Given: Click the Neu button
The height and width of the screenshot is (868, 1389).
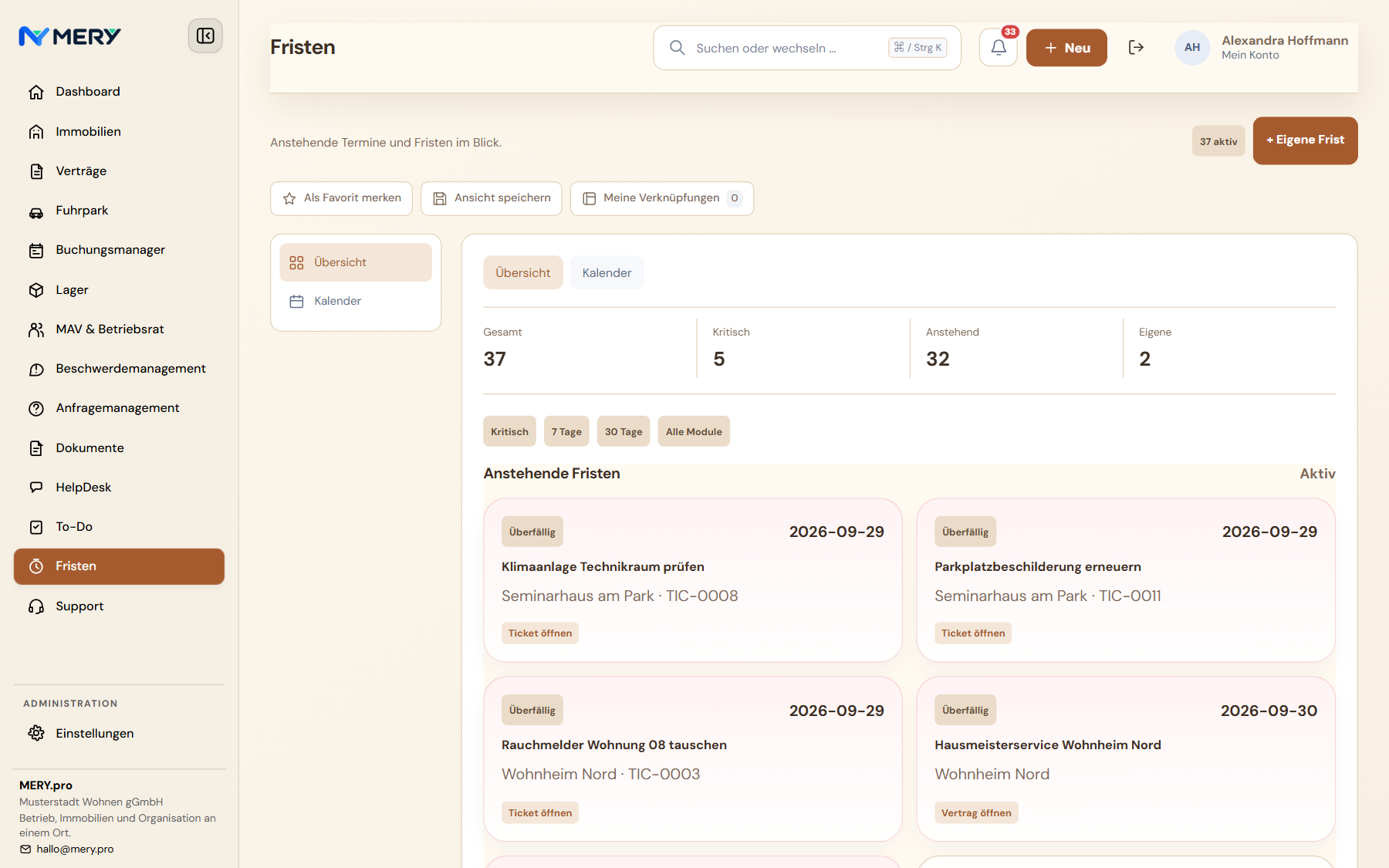Looking at the screenshot, I should pos(1066,48).
